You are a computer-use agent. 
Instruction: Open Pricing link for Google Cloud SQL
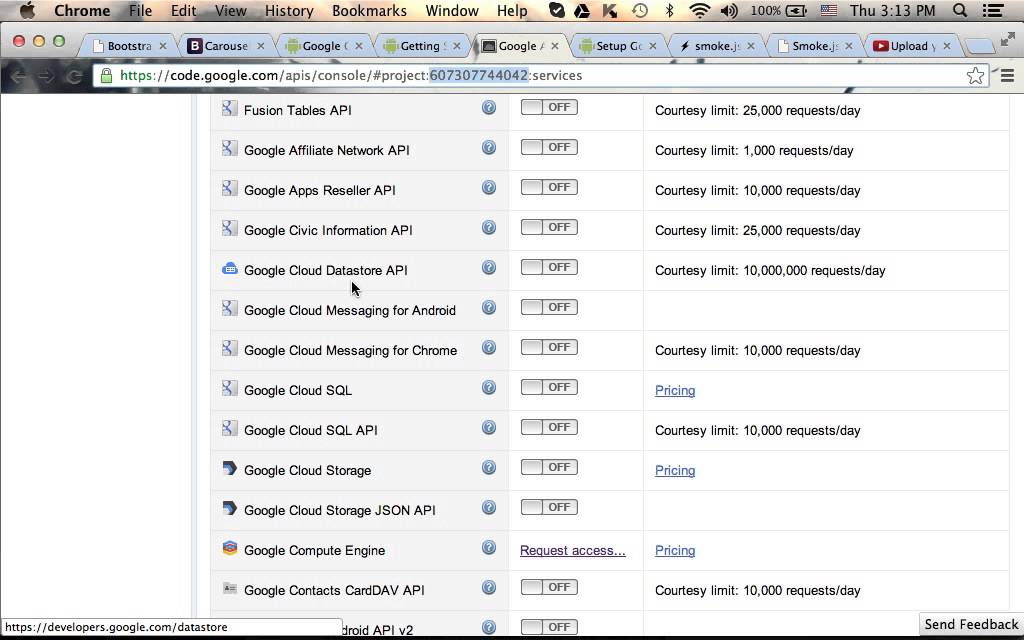[x=675, y=391]
